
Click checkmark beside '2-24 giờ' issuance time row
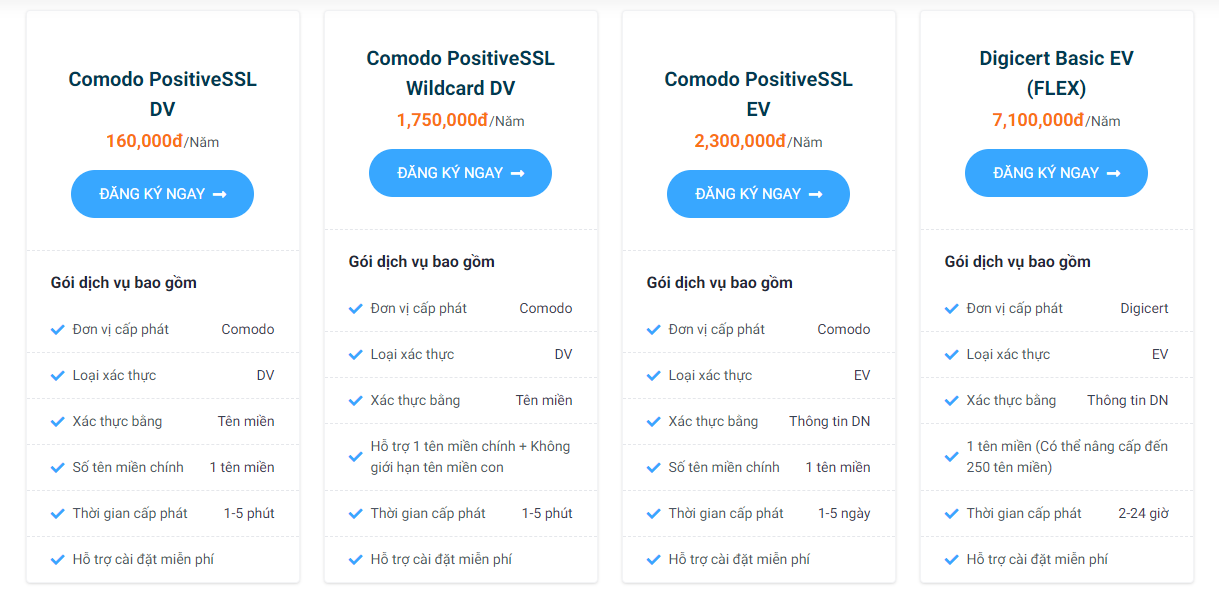tap(952, 514)
